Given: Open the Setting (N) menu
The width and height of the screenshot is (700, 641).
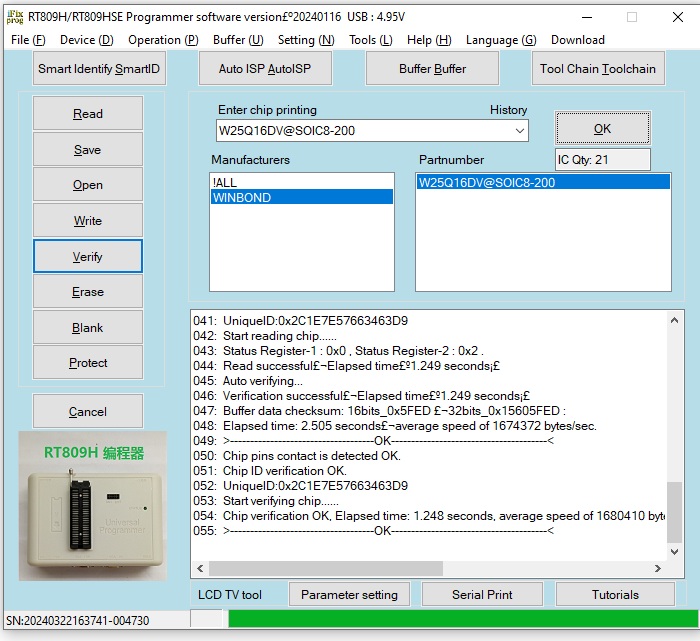Looking at the screenshot, I should pyautogui.click(x=306, y=40).
